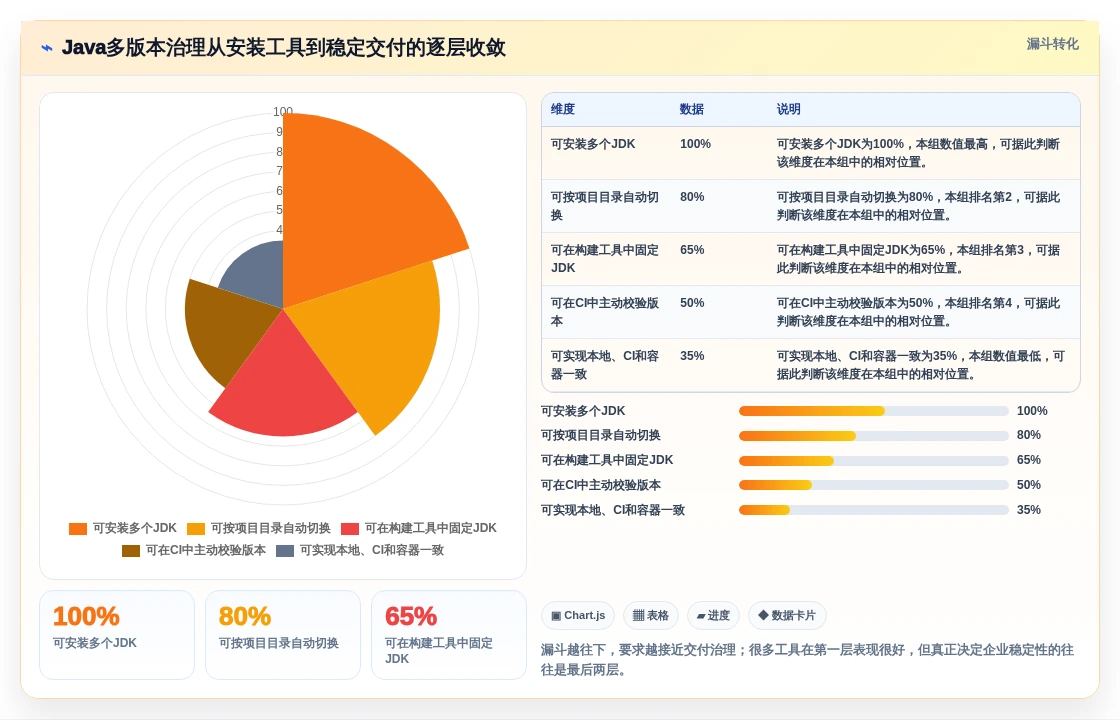This screenshot has width=1120, height=720.
Task: Click the 表格 chip
Action: tap(651, 616)
